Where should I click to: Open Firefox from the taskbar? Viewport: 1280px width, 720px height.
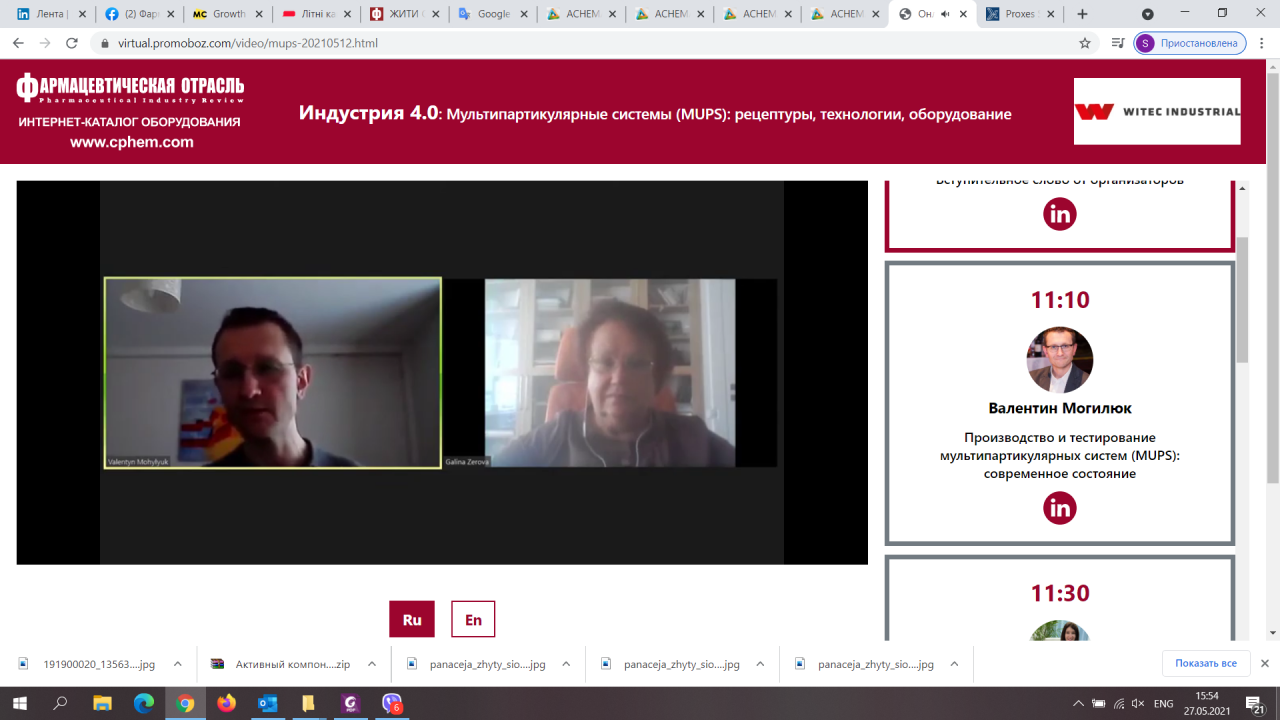point(226,703)
